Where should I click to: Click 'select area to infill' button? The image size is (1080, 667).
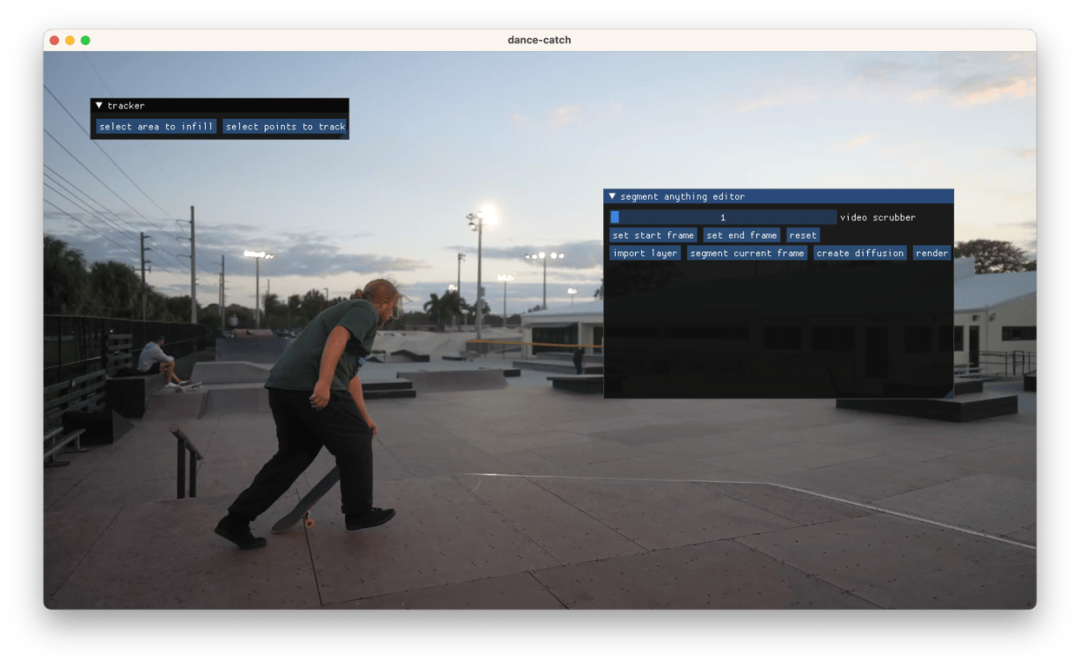(156, 127)
